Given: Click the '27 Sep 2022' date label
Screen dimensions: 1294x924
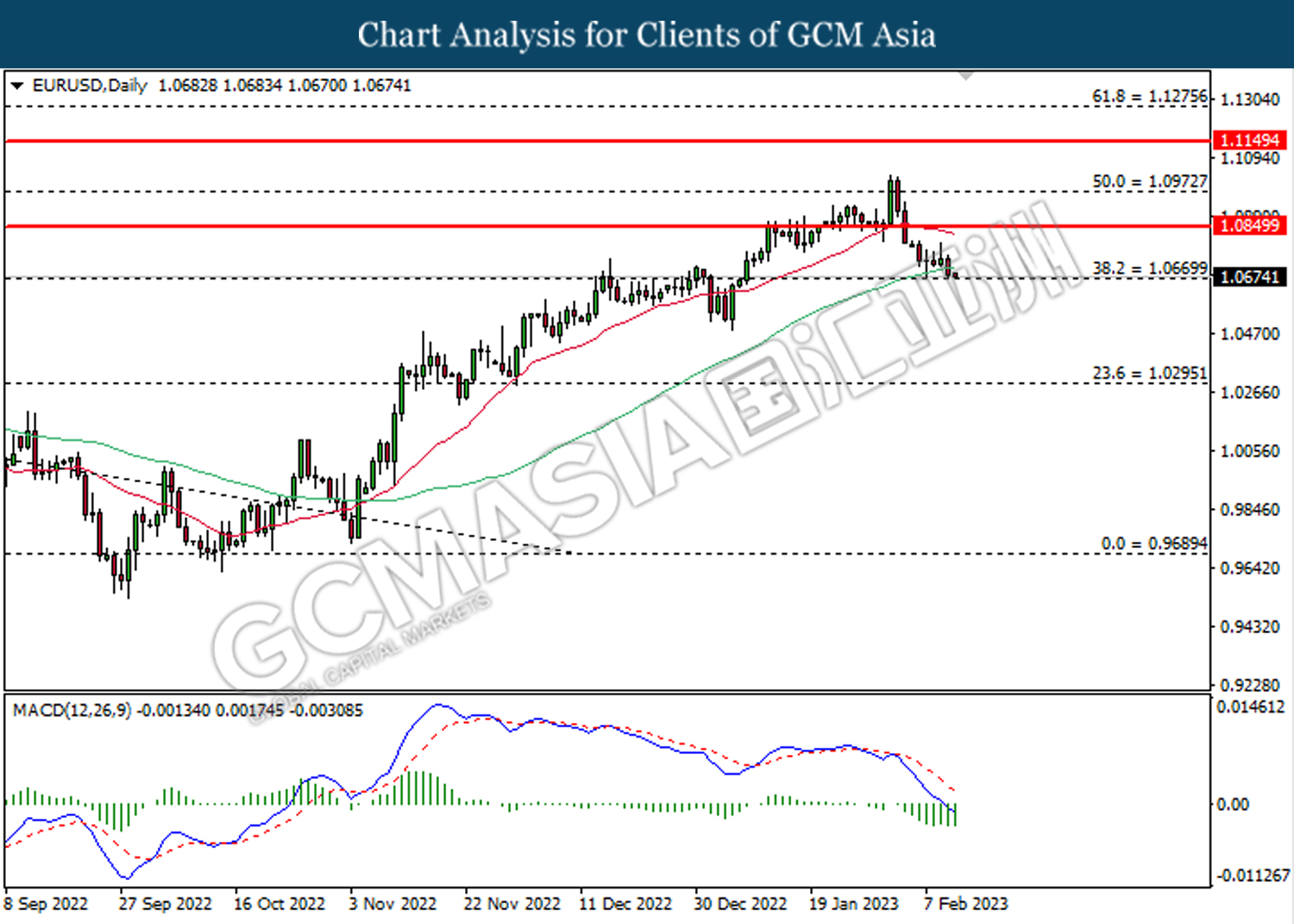Looking at the screenshot, I should [165, 904].
